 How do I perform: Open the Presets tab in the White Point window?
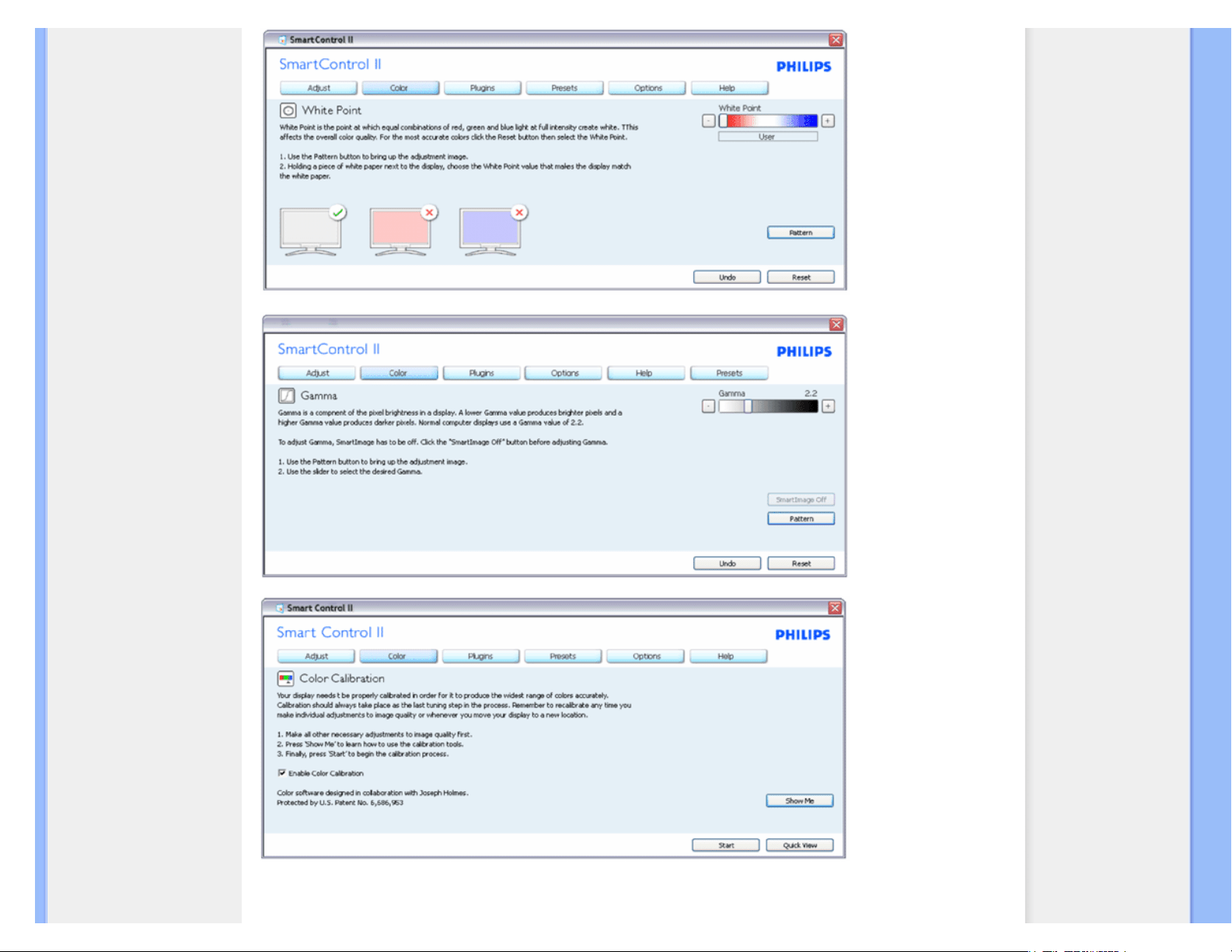[565, 88]
